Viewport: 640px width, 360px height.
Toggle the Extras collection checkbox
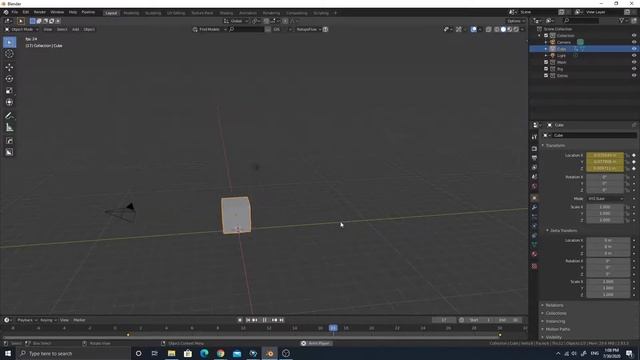tap(546, 76)
